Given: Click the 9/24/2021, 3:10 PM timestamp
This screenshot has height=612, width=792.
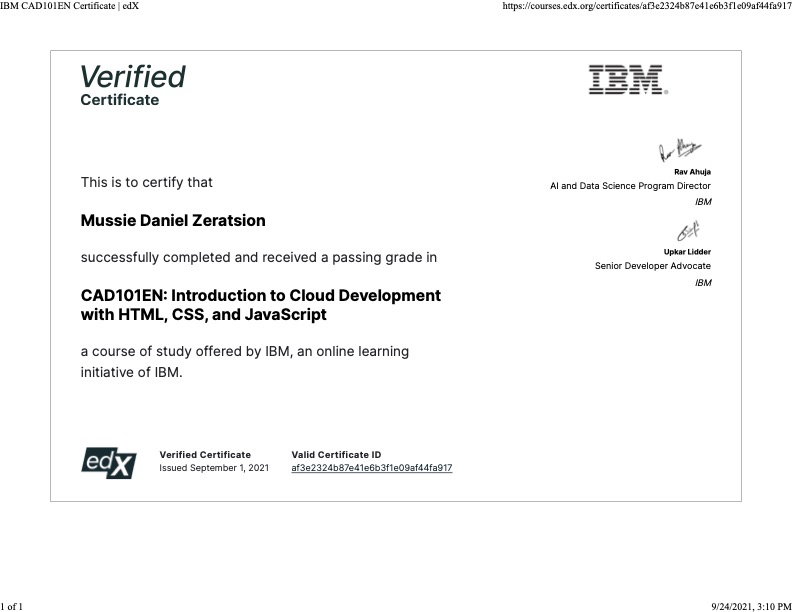Looking at the screenshot, I should click(x=750, y=605).
